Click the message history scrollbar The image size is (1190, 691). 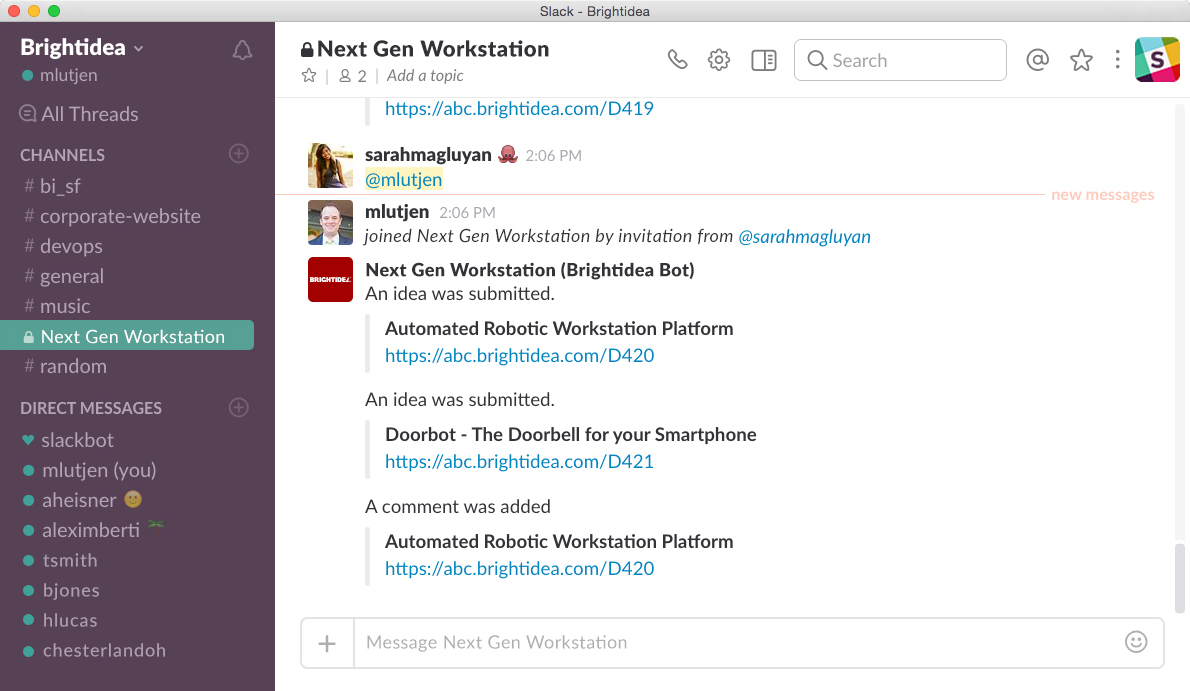(1180, 577)
